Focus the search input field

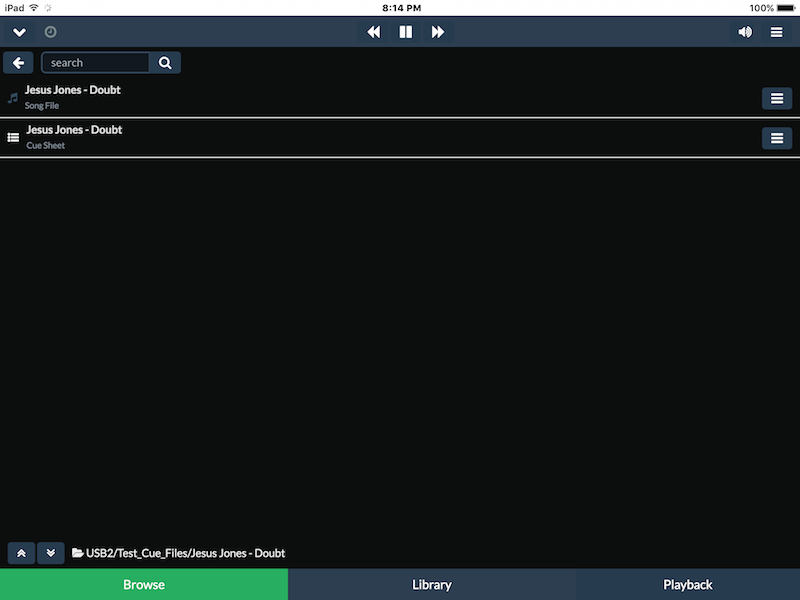(95, 63)
